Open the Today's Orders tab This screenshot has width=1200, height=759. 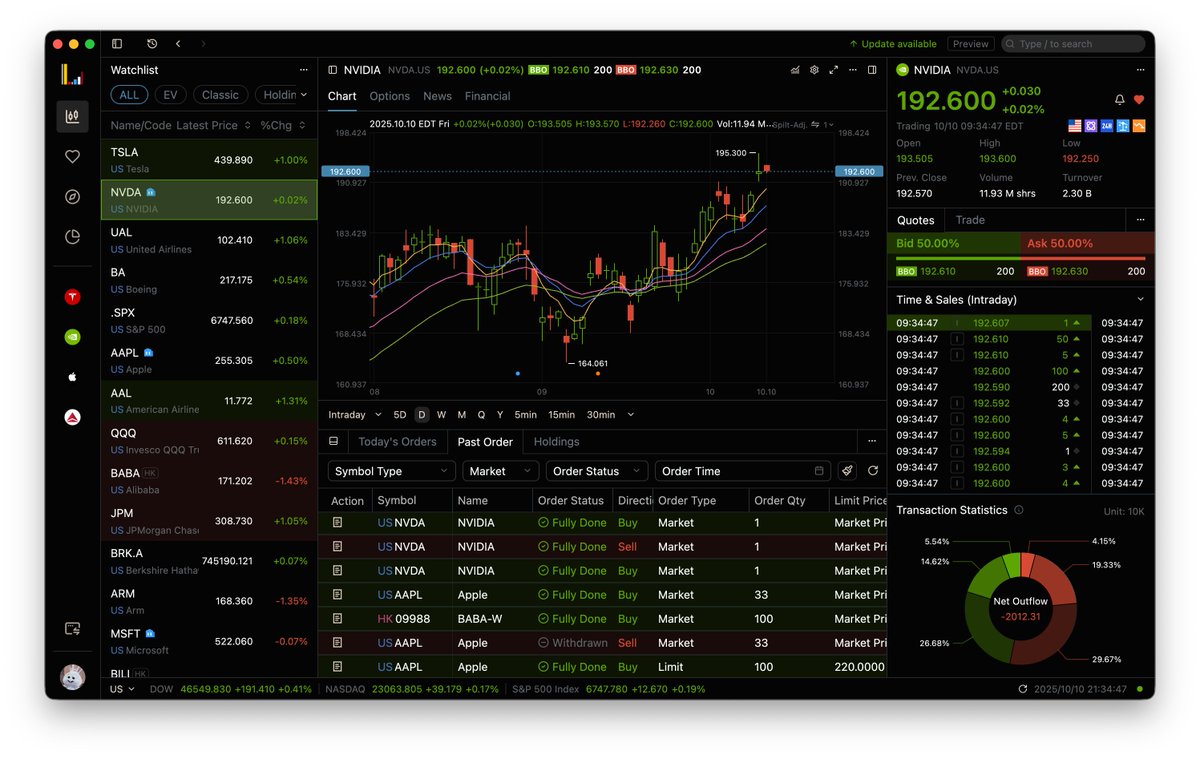[397, 442]
